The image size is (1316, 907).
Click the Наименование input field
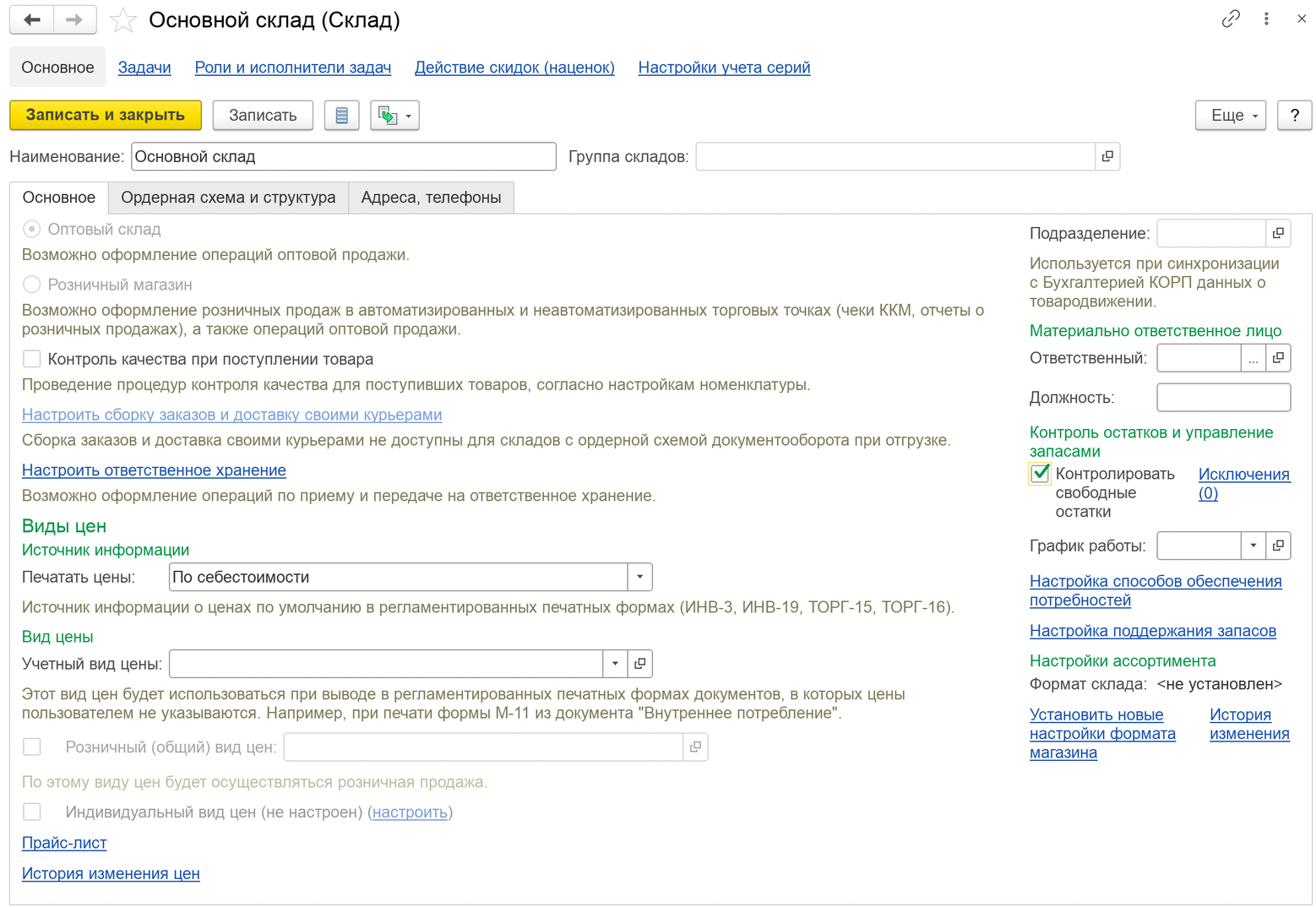pyautogui.click(x=344, y=156)
